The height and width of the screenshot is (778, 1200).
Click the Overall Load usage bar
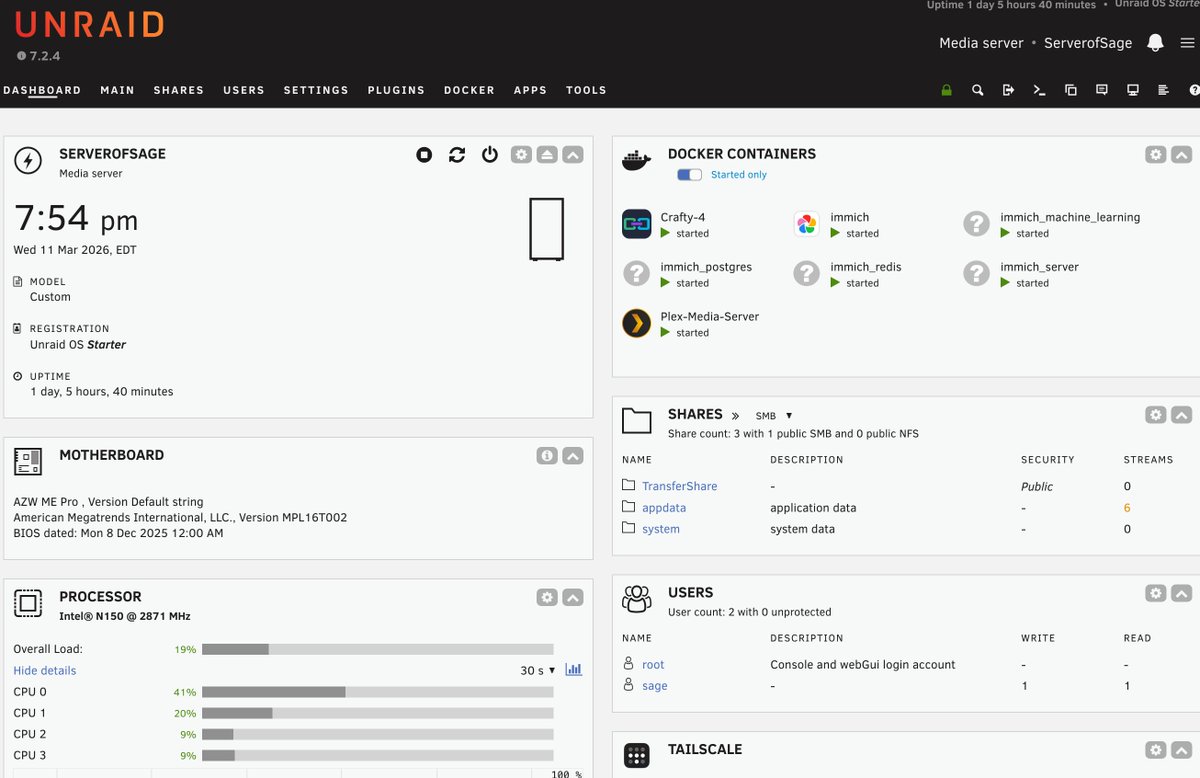(377, 649)
